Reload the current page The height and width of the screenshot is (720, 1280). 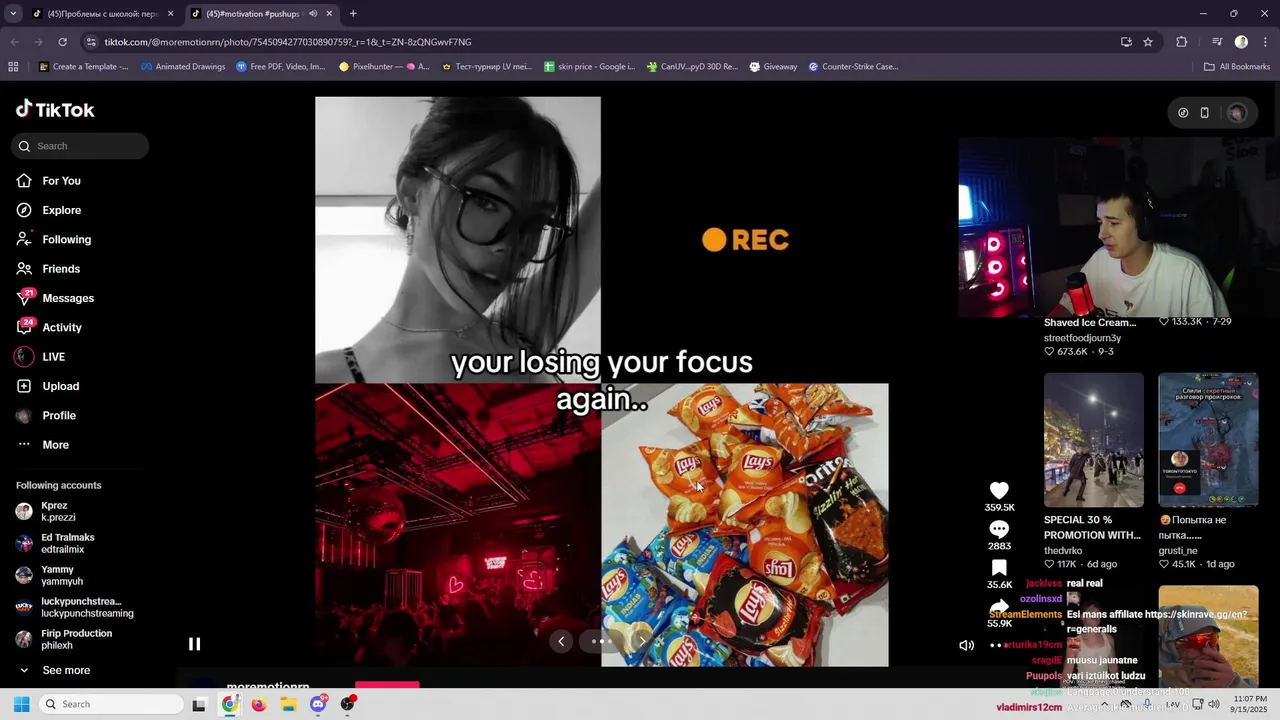[63, 42]
